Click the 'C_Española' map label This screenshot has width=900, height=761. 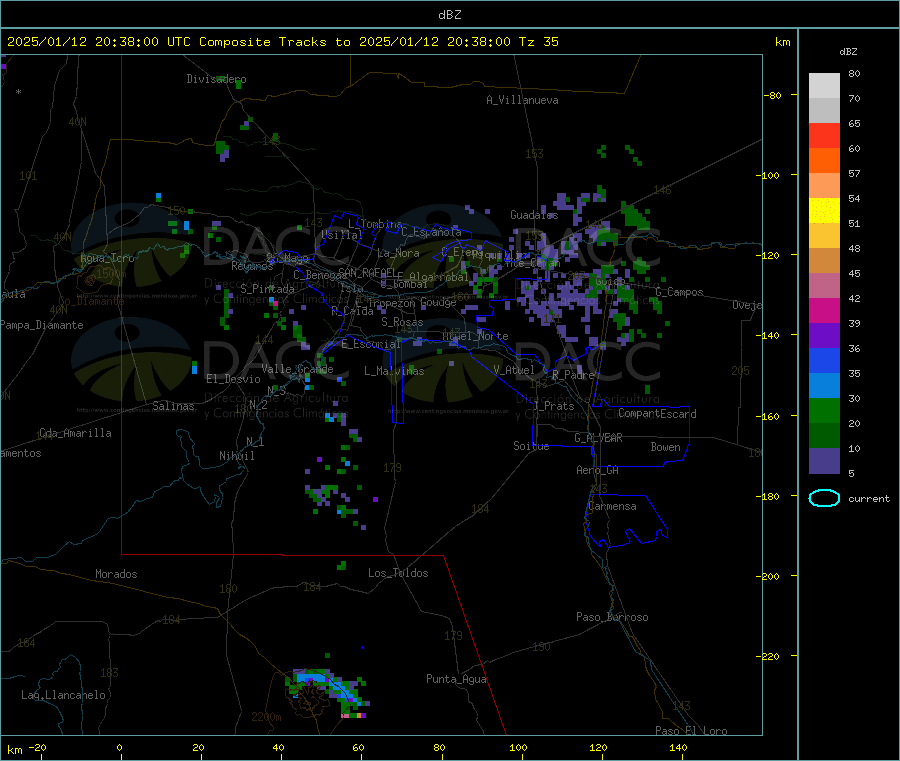[431, 232]
